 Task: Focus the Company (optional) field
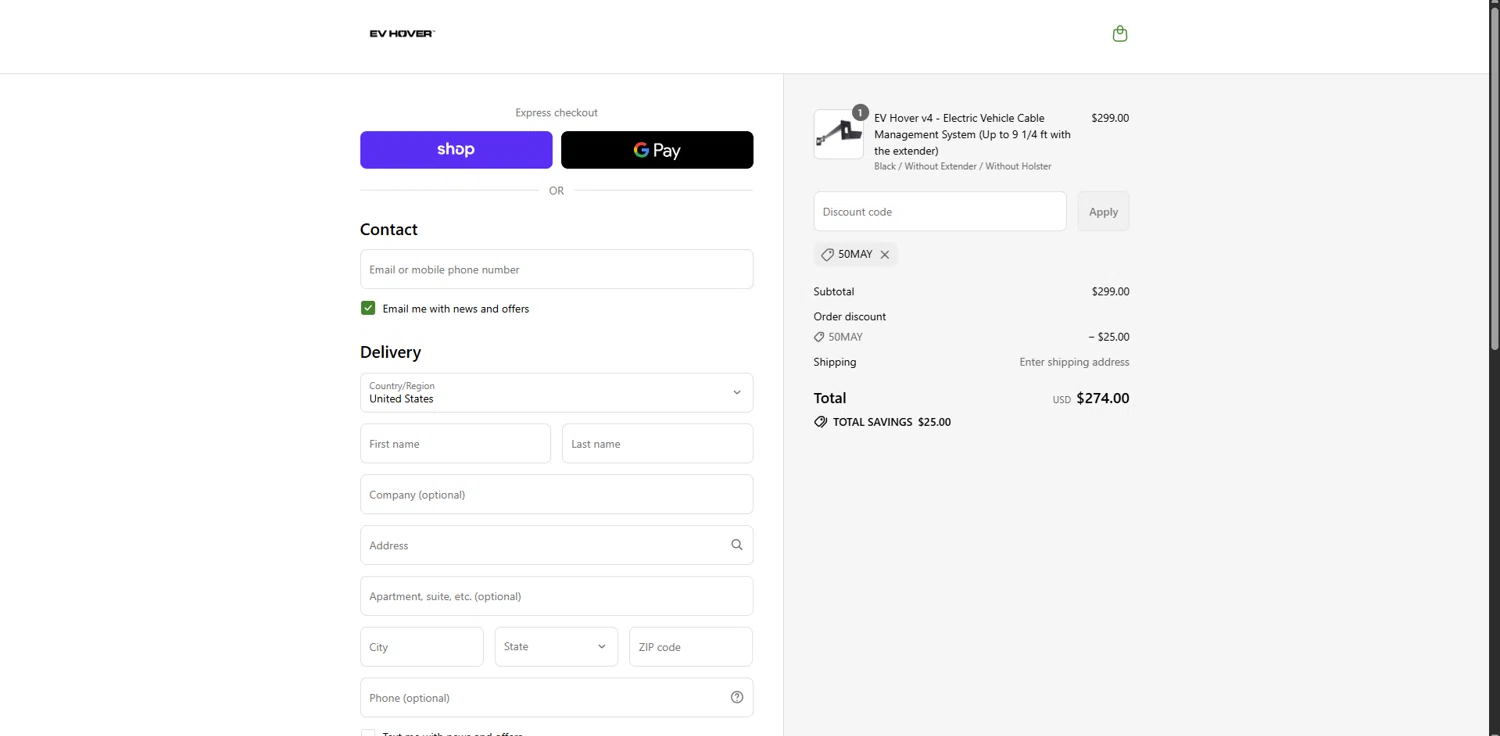click(x=556, y=494)
